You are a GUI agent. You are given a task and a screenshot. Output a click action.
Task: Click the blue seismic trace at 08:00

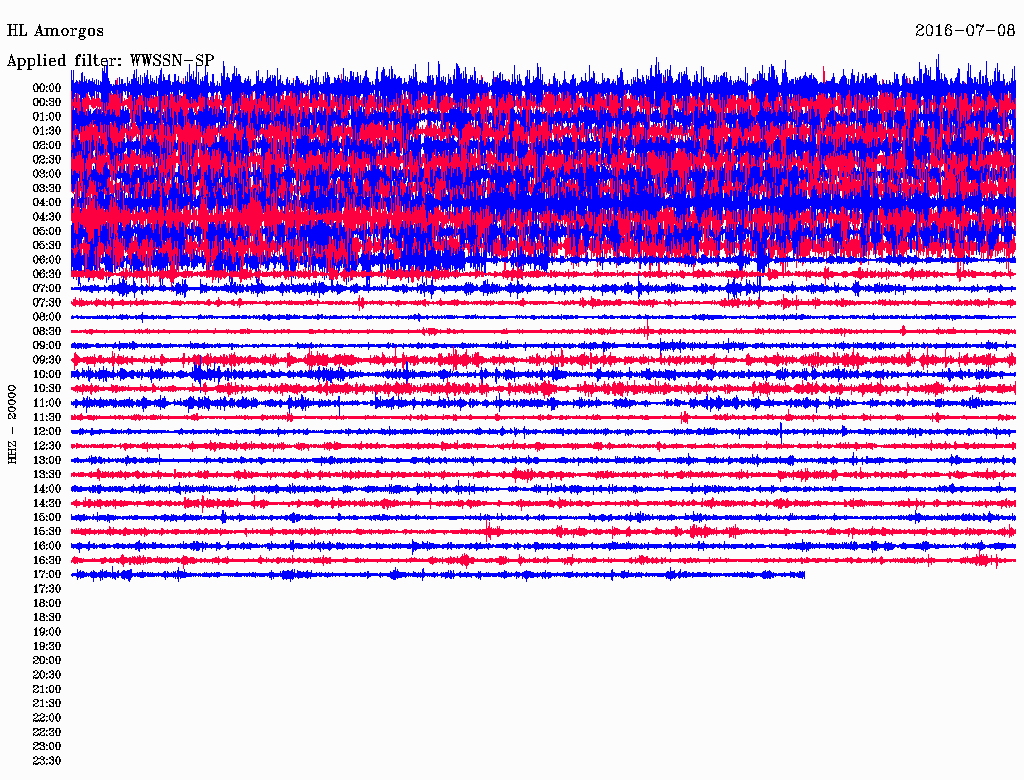(543, 317)
